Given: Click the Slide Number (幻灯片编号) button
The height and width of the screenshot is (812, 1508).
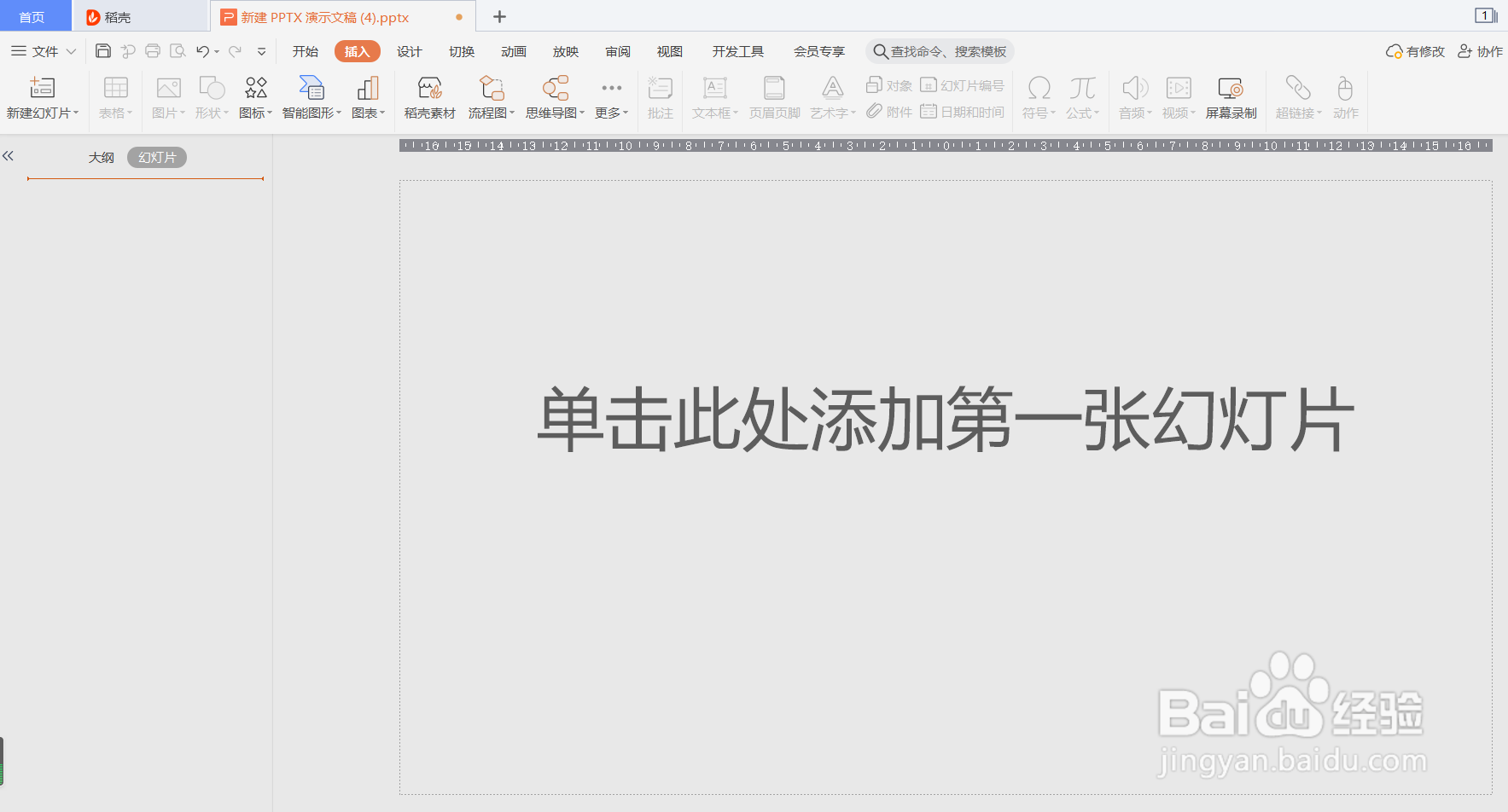Looking at the screenshot, I should (962, 85).
